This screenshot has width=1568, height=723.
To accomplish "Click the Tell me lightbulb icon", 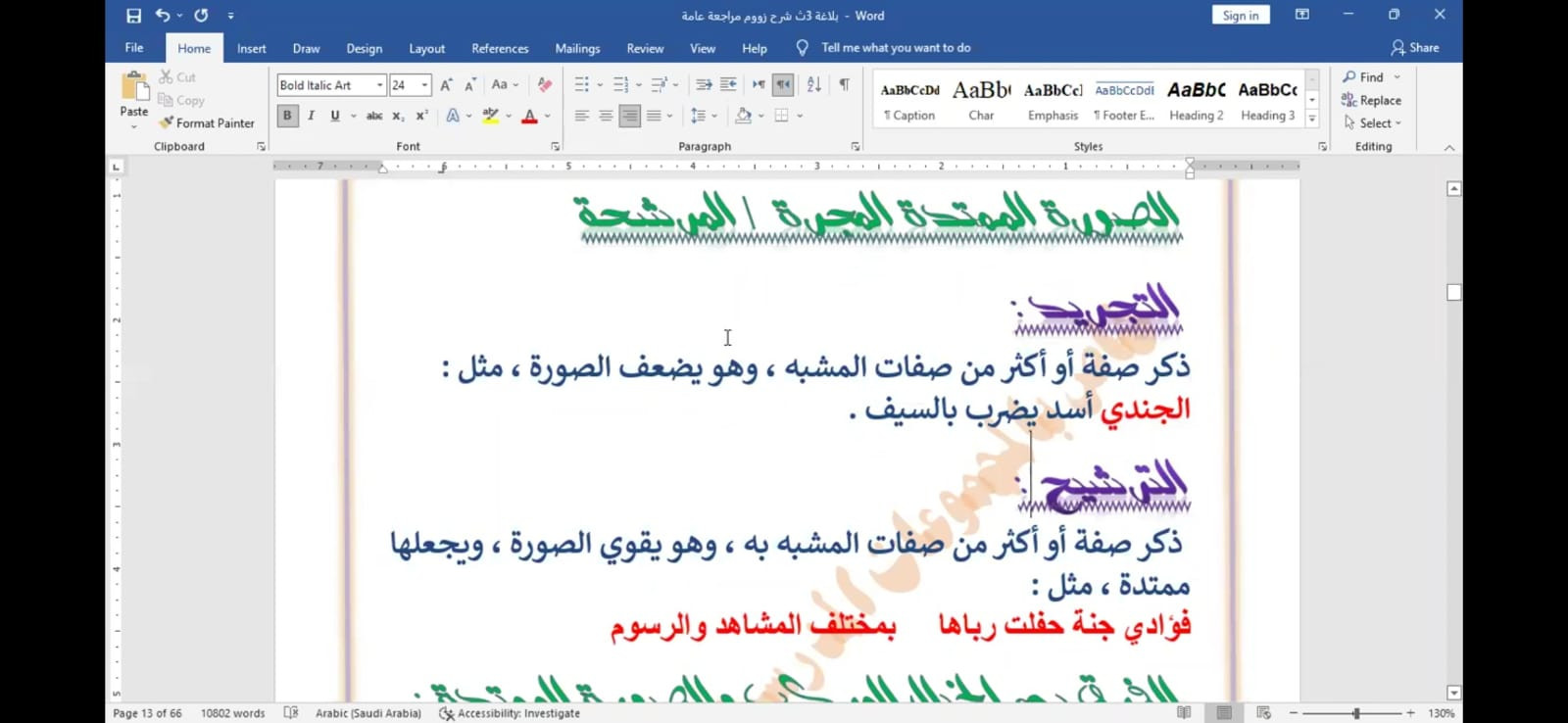I will (x=803, y=48).
